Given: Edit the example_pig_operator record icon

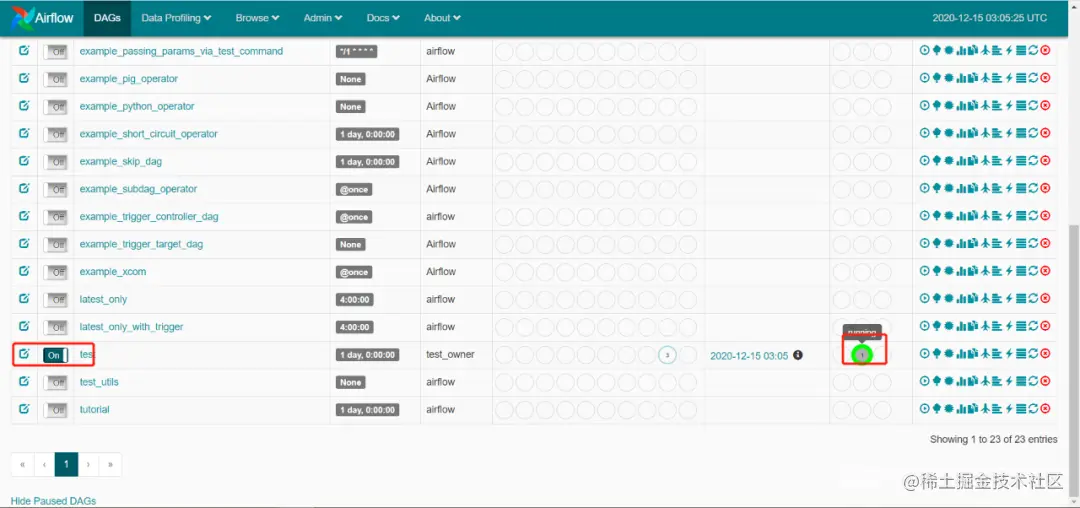Looking at the screenshot, I should (x=24, y=78).
